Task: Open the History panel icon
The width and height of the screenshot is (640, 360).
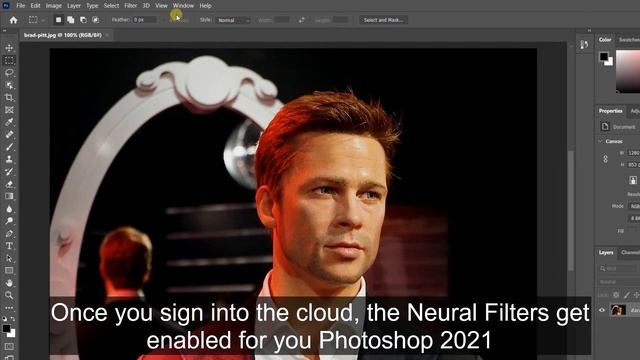Action: click(x=584, y=45)
